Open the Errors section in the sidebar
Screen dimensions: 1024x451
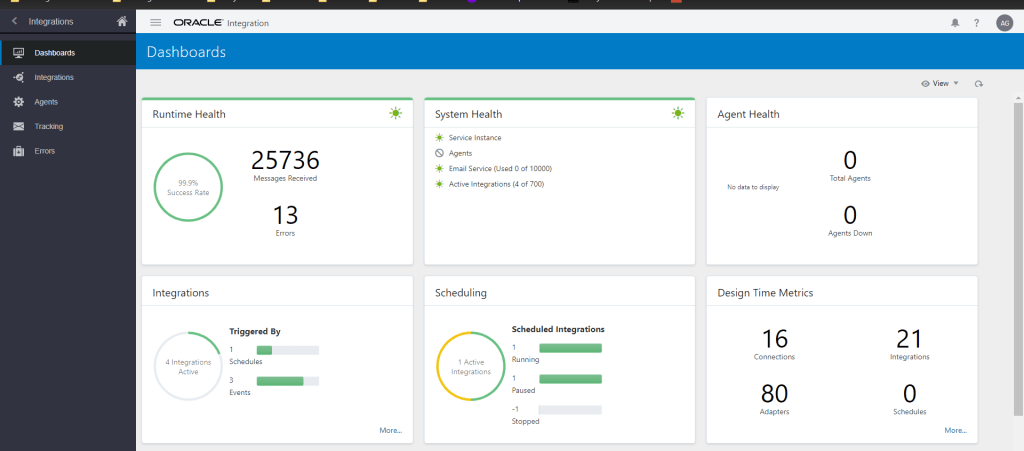(44, 151)
